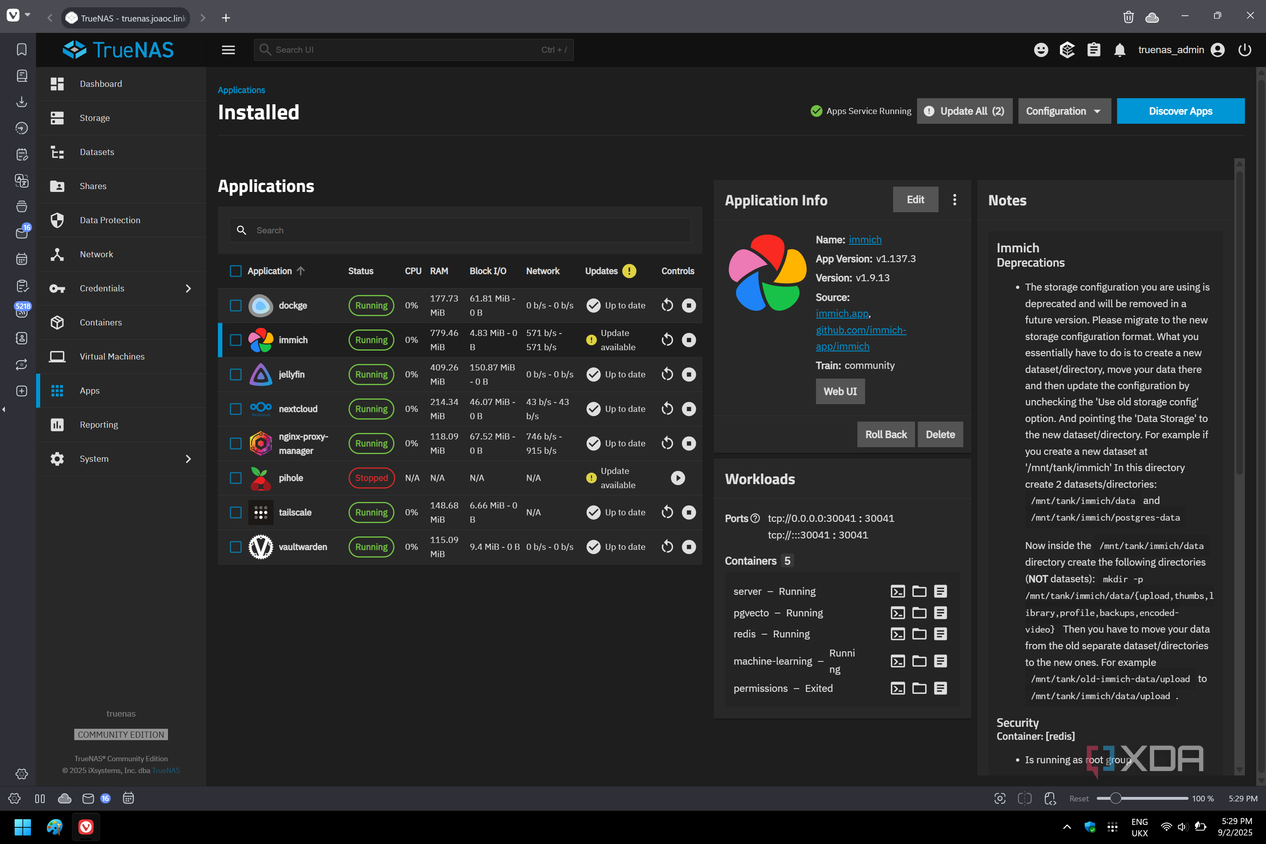The height and width of the screenshot is (844, 1266).
Task: Stop the nginx-proxy-manager app
Action: [689, 443]
